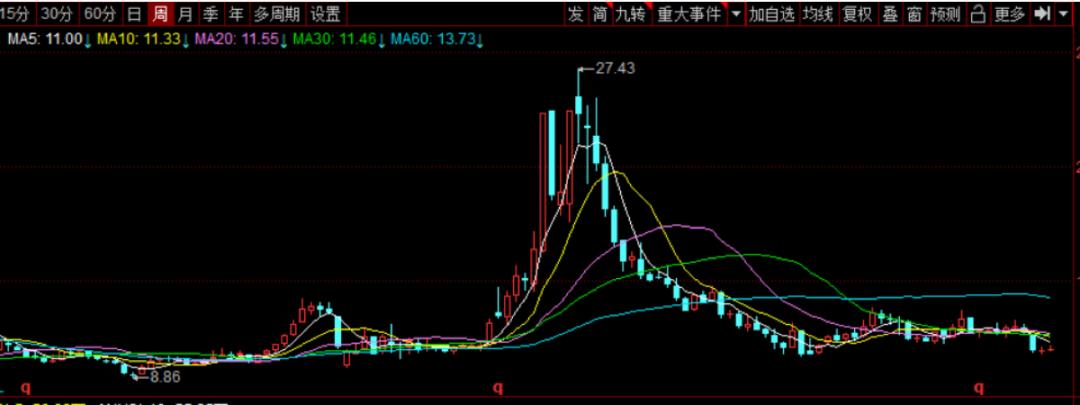
Task: Click the MA20: 11.55 indicator label
Action: pos(240,40)
